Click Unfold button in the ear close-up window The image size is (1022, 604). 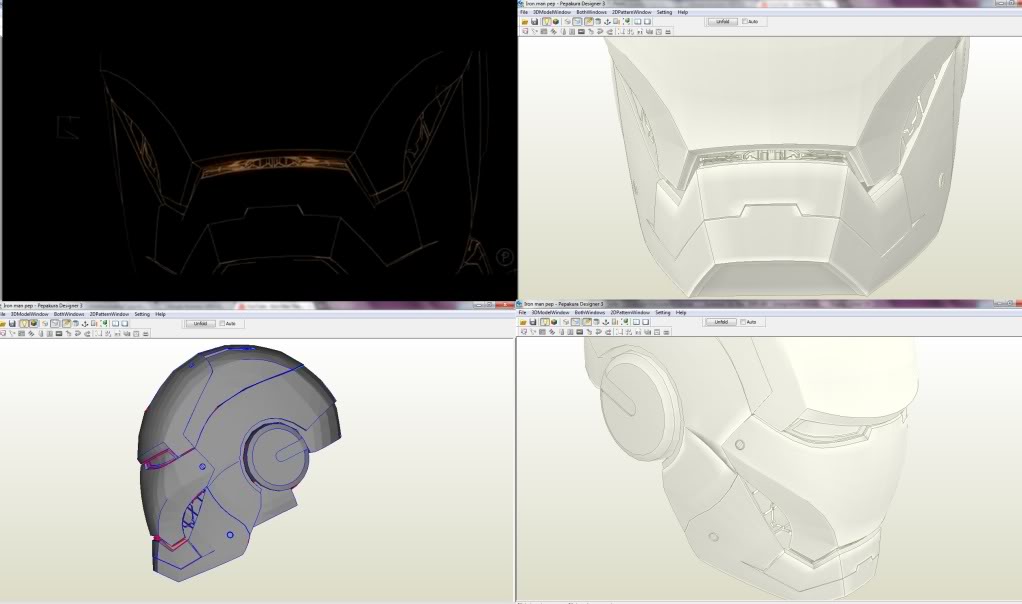pyautogui.click(x=721, y=322)
